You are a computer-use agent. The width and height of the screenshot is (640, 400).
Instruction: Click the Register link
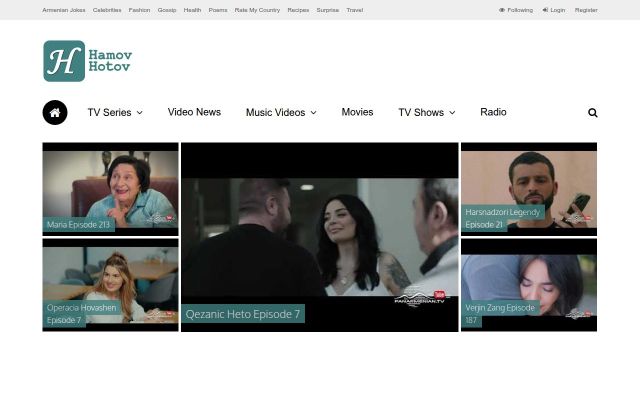[x=586, y=10]
